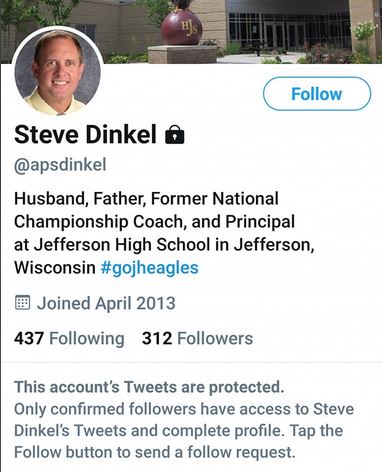Click the maroon sculpture ball in banner
This screenshot has height=472, width=382.
pos(181,28)
